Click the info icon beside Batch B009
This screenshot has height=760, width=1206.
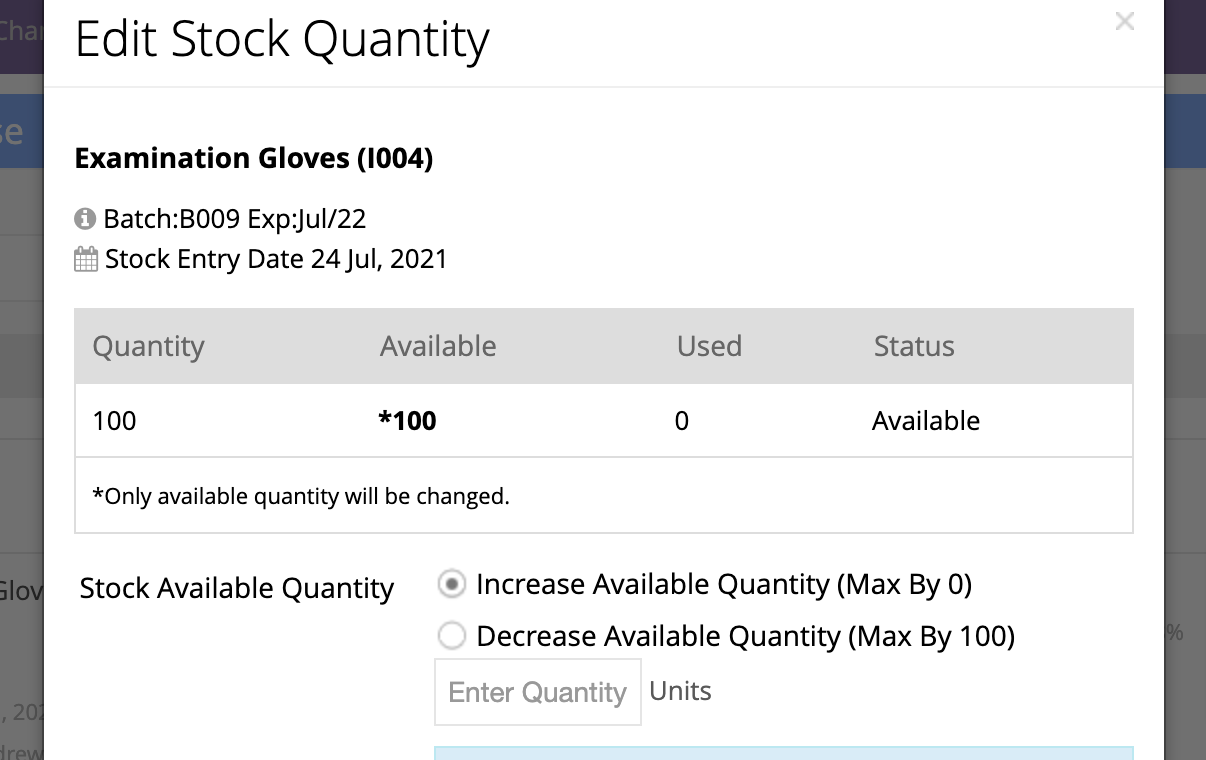pyautogui.click(x=85, y=218)
